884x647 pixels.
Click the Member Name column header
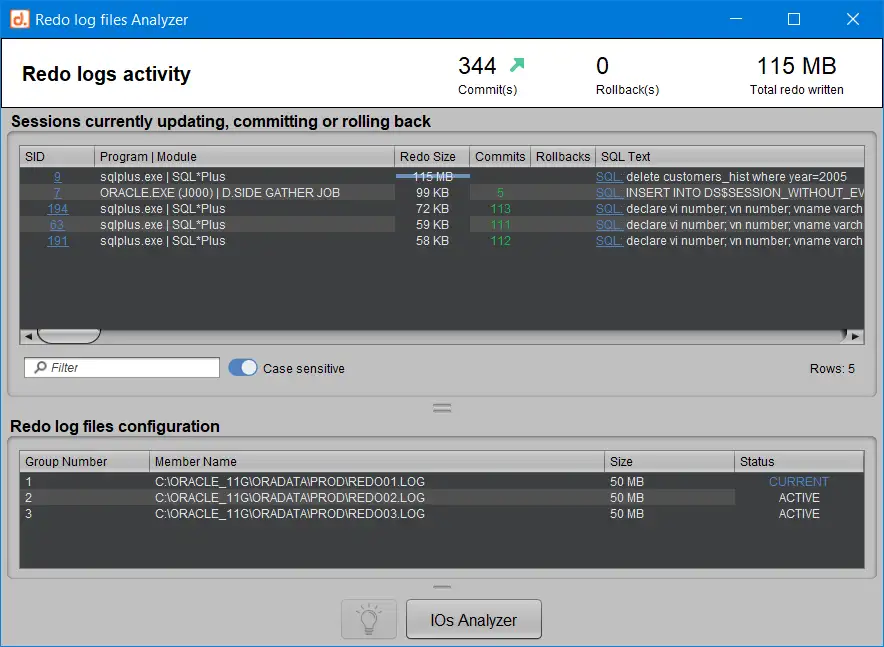377,462
